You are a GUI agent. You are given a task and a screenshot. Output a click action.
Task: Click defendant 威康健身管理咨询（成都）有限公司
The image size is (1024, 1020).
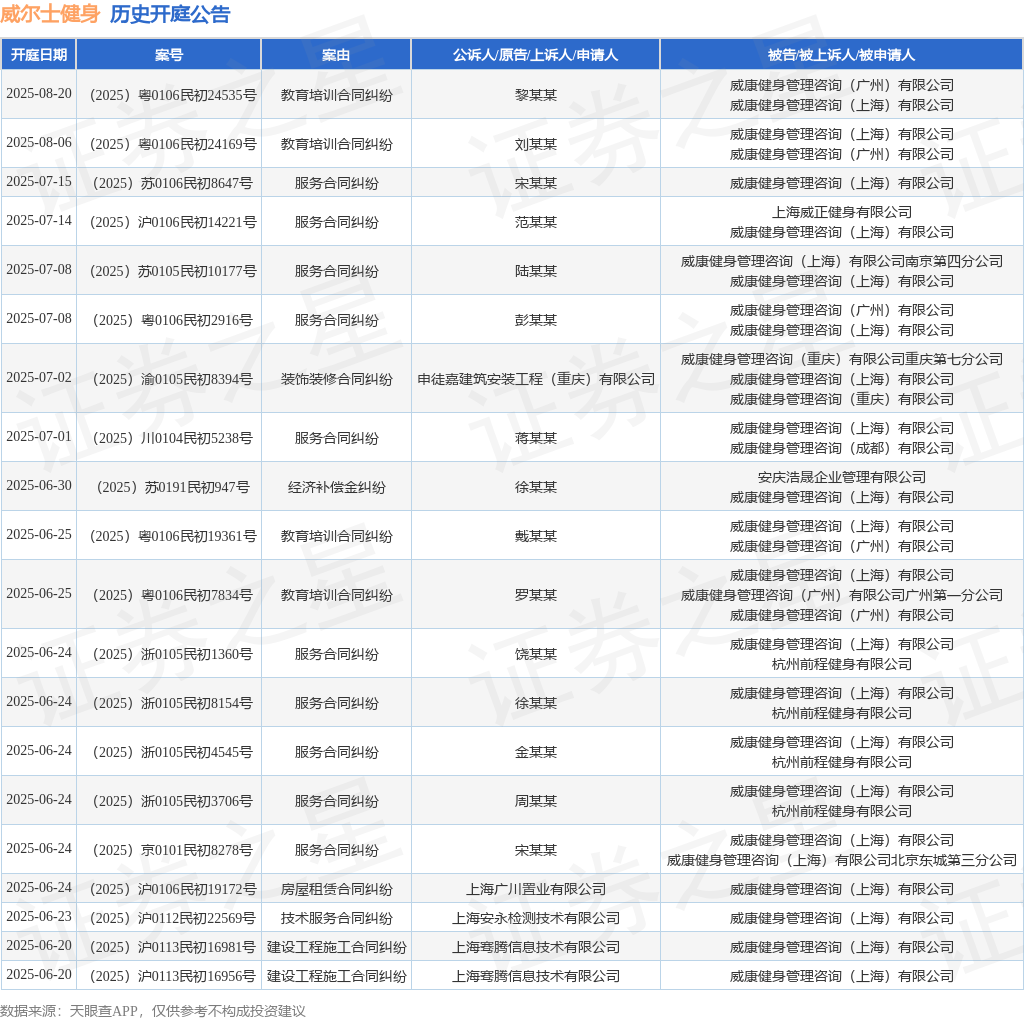[842, 449]
